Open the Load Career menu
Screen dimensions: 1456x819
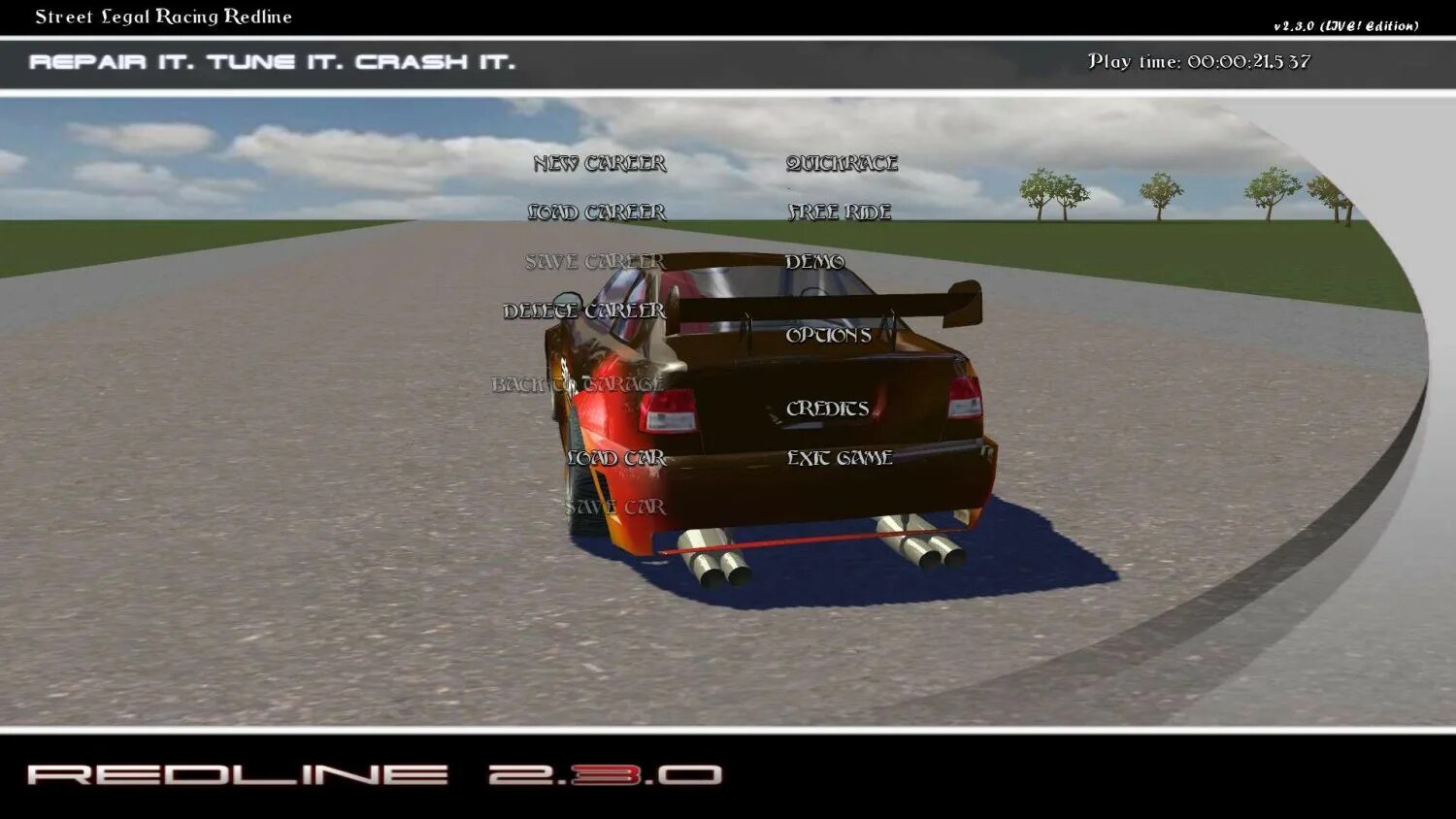(x=596, y=212)
